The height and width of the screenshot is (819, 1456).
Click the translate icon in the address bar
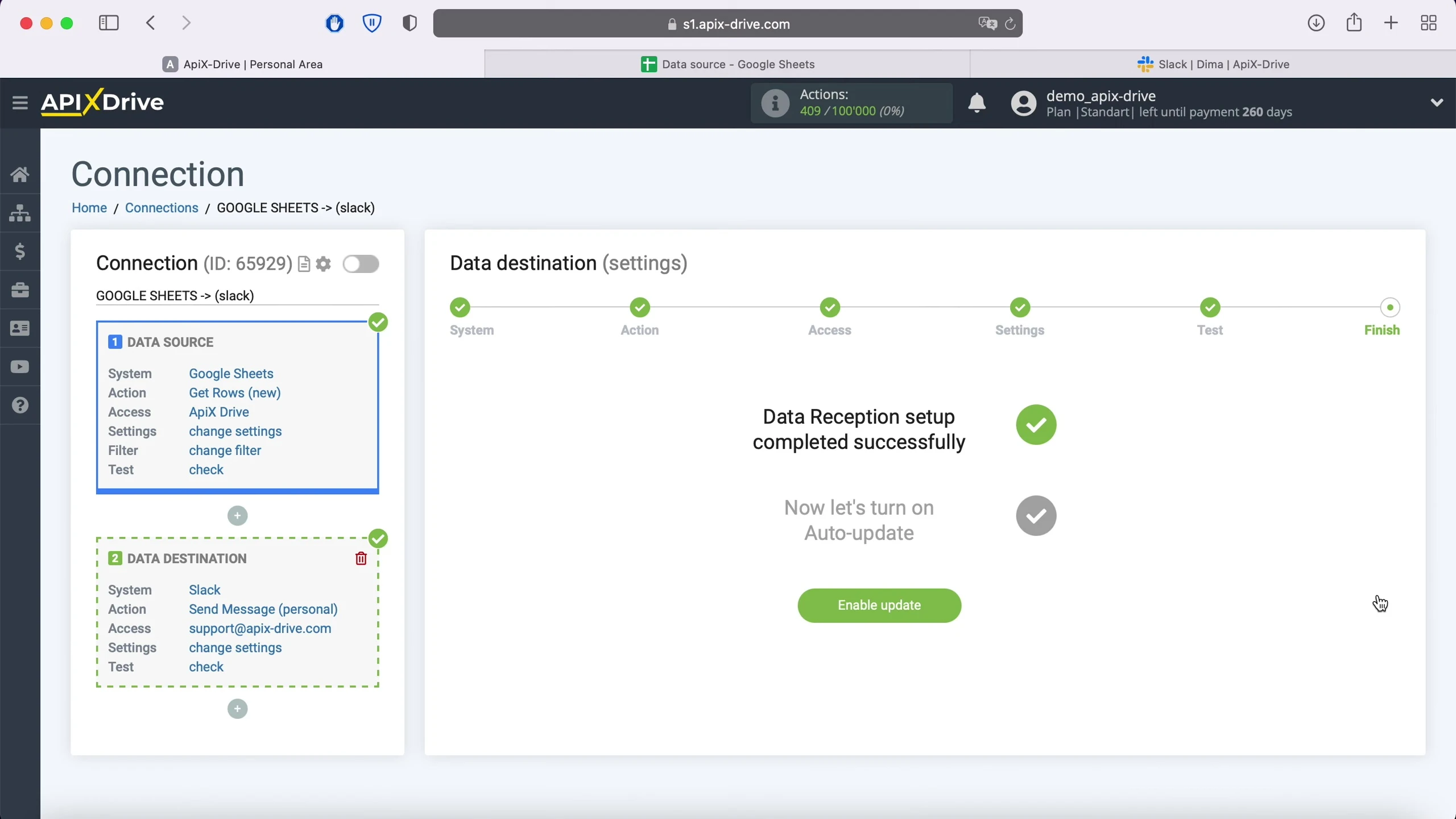pos(987,24)
